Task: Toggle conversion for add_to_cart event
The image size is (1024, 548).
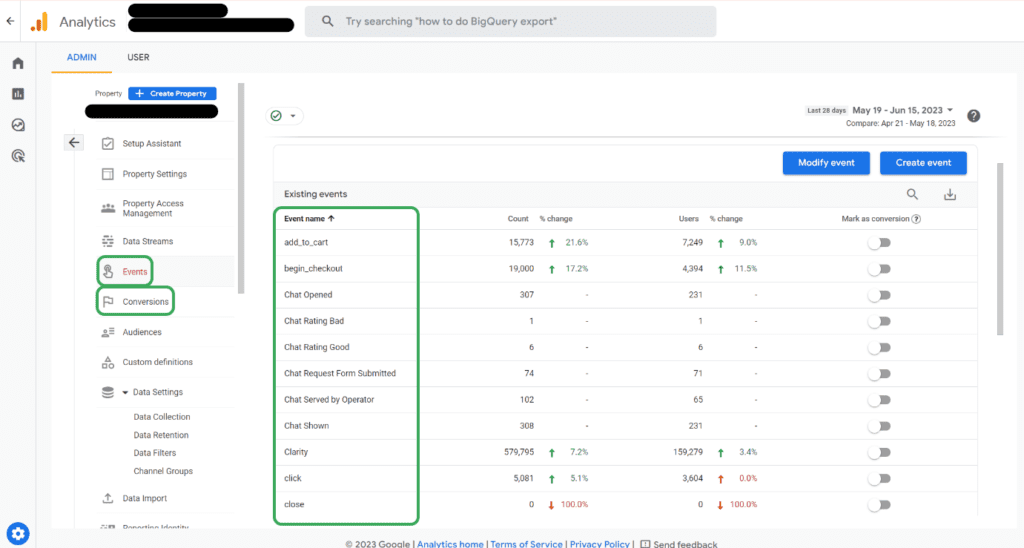Action: pos(879,242)
